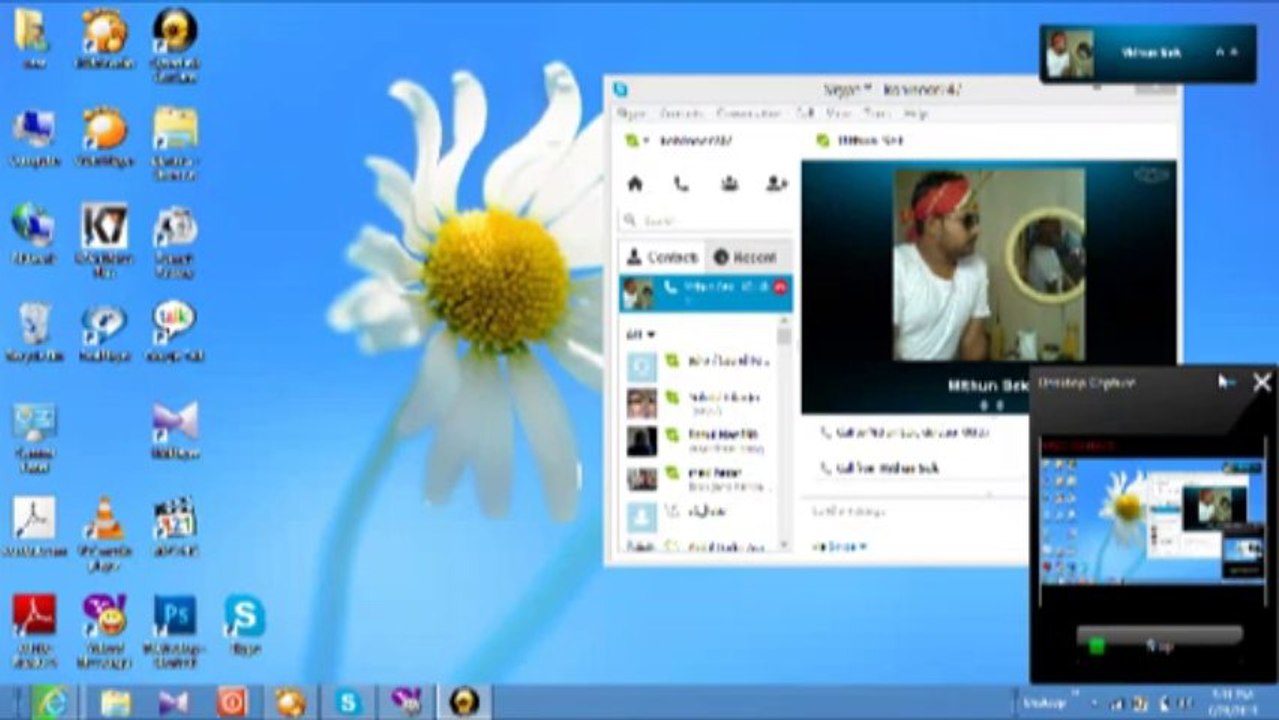Open the K7 security desktop shortcut
This screenshot has width=1279, height=720.
click(104, 240)
